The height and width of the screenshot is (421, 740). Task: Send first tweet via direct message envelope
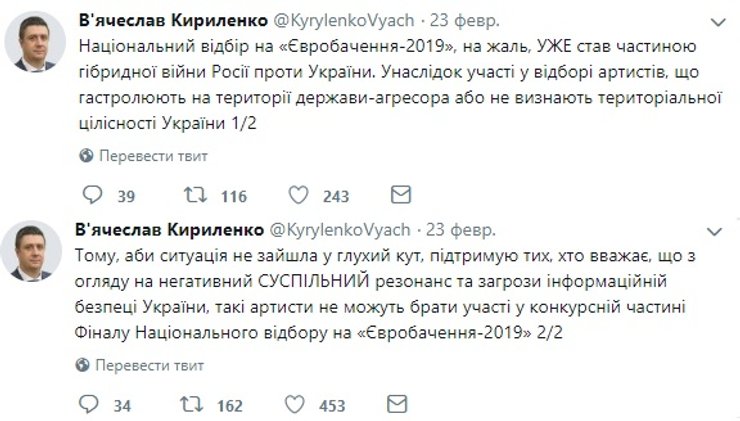(400, 195)
